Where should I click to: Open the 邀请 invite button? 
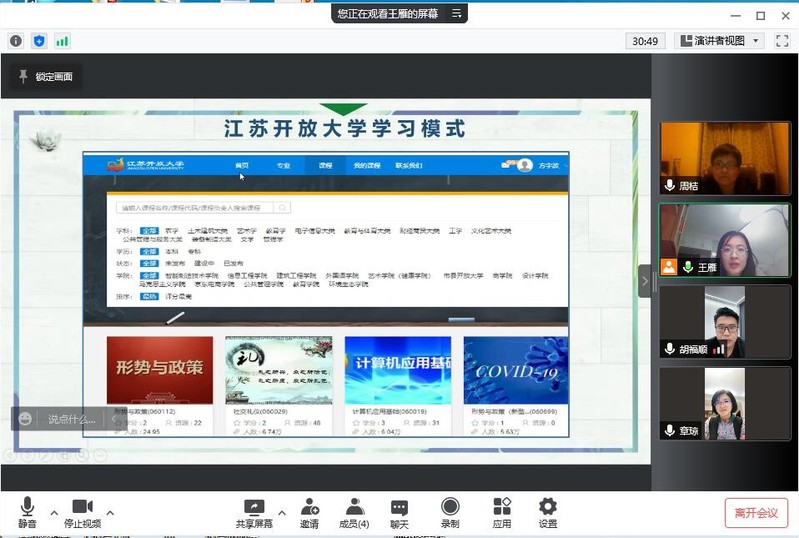309,513
